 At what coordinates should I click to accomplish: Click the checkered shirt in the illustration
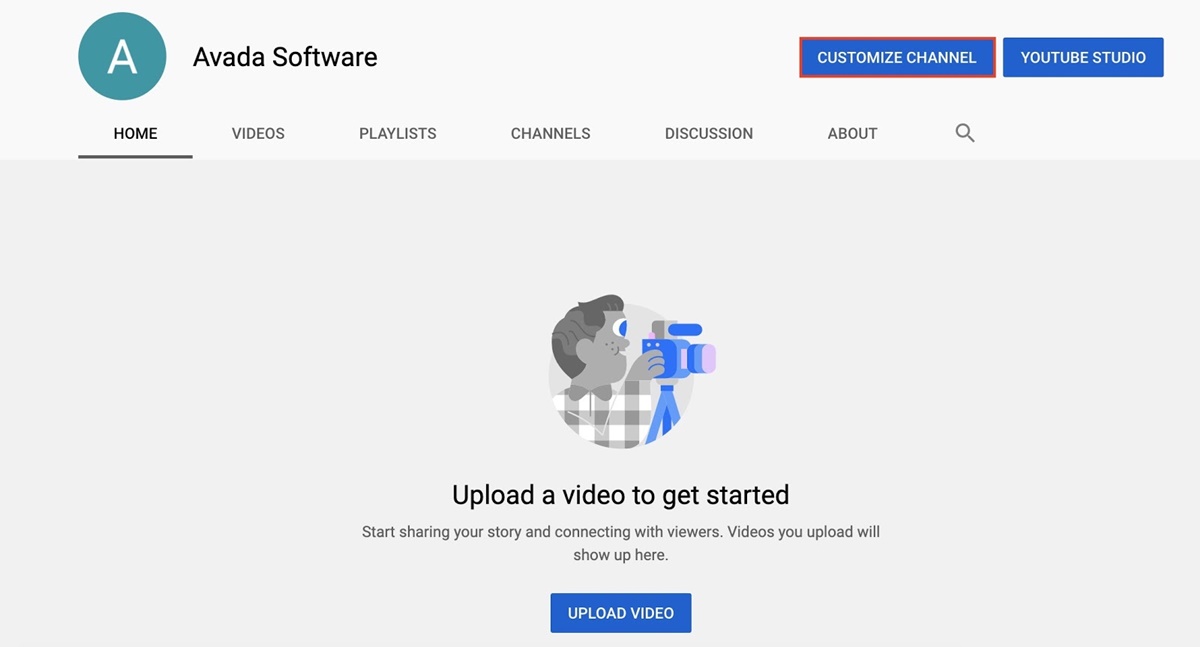605,415
